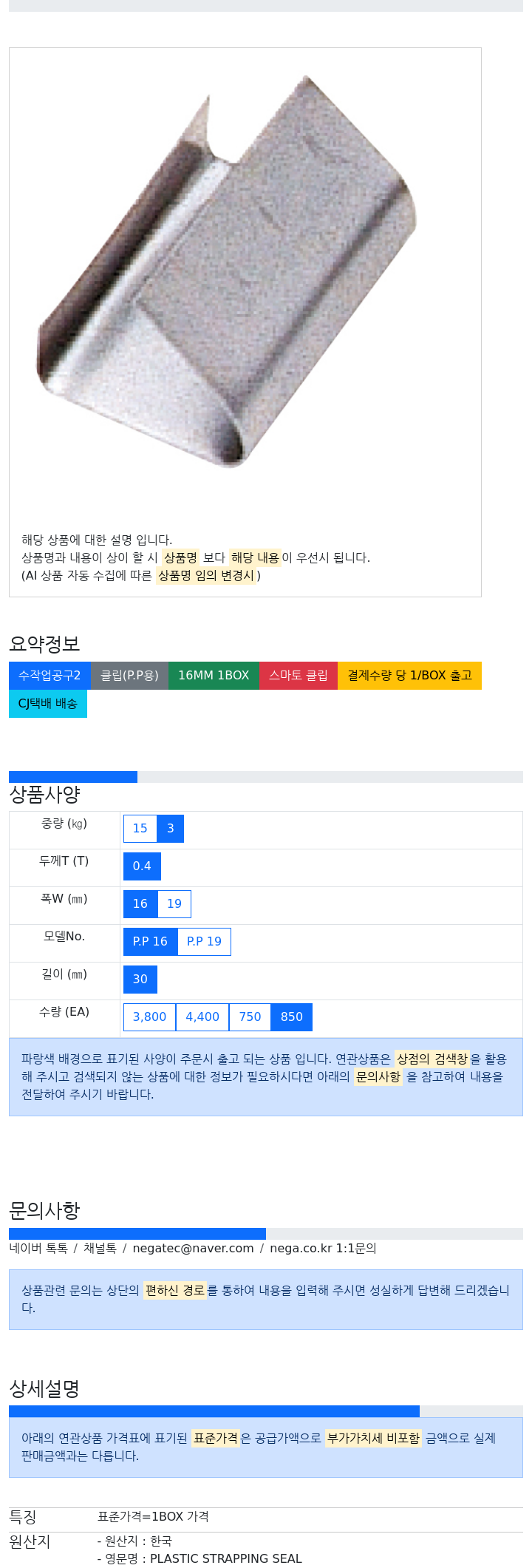532x1568 pixels.
Task: Click the negatec@naver.com contact text
Action: click(193, 1249)
